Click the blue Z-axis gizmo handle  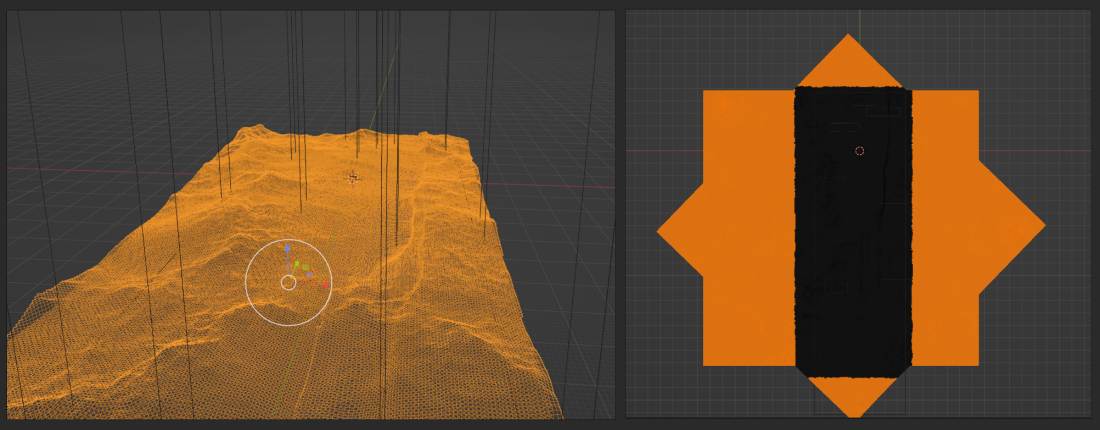pos(287,248)
